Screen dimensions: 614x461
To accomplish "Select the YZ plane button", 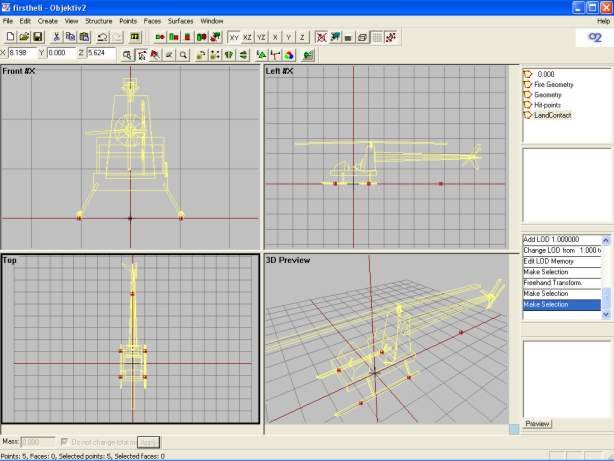I will (x=262, y=37).
